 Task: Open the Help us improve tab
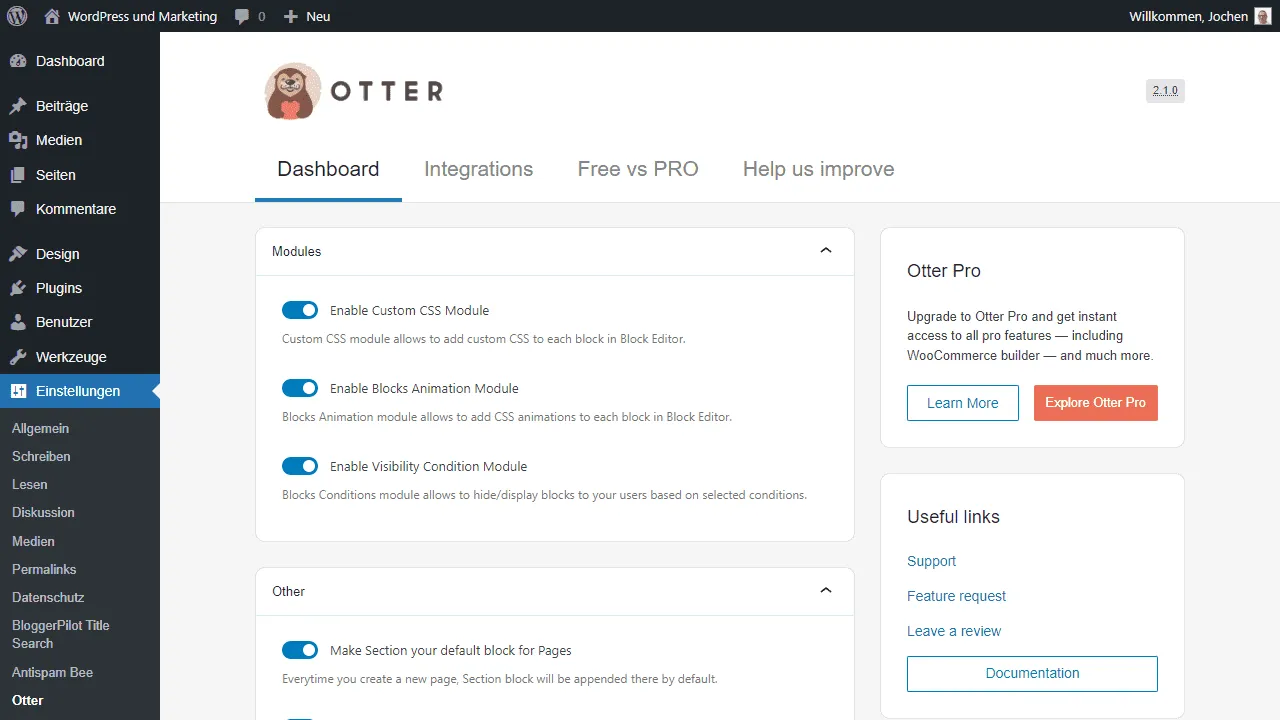click(818, 169)
